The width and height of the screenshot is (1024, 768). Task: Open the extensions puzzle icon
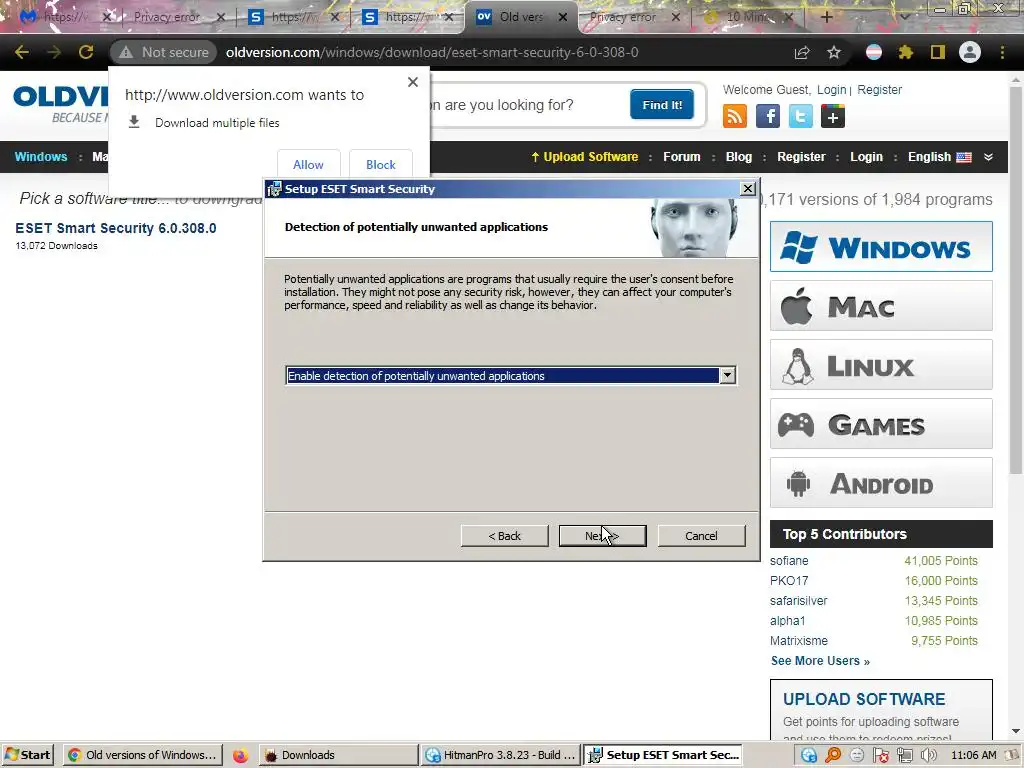click(905, 52)
